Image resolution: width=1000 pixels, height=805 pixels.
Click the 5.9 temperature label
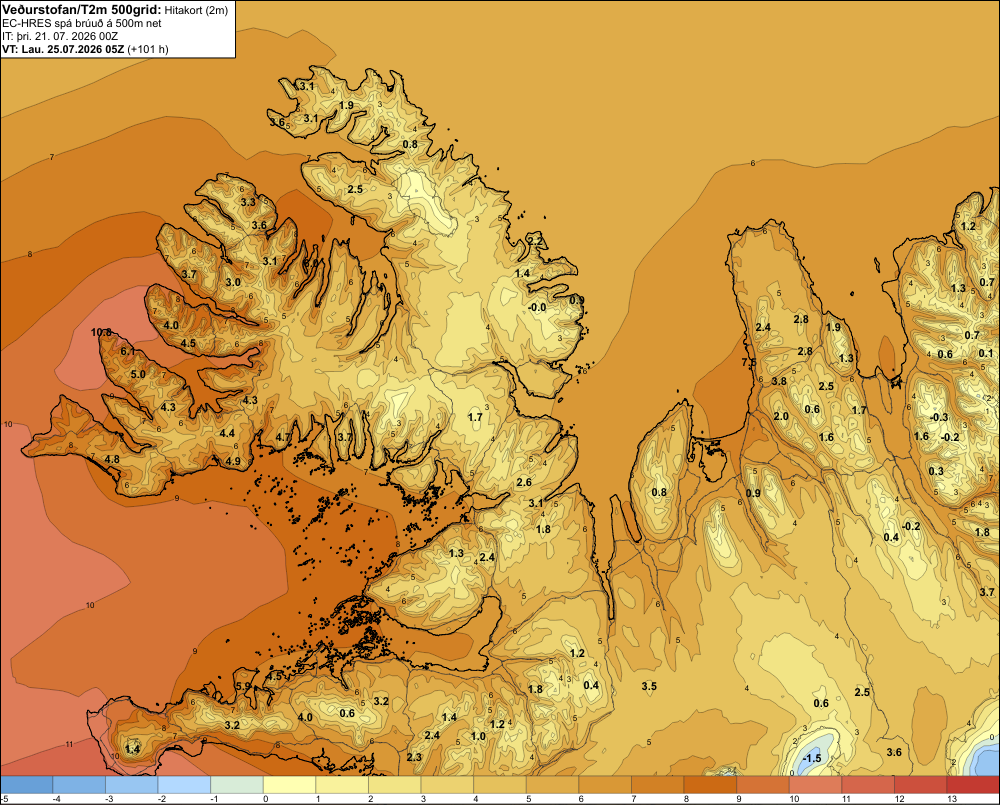(x=244, y=686)
